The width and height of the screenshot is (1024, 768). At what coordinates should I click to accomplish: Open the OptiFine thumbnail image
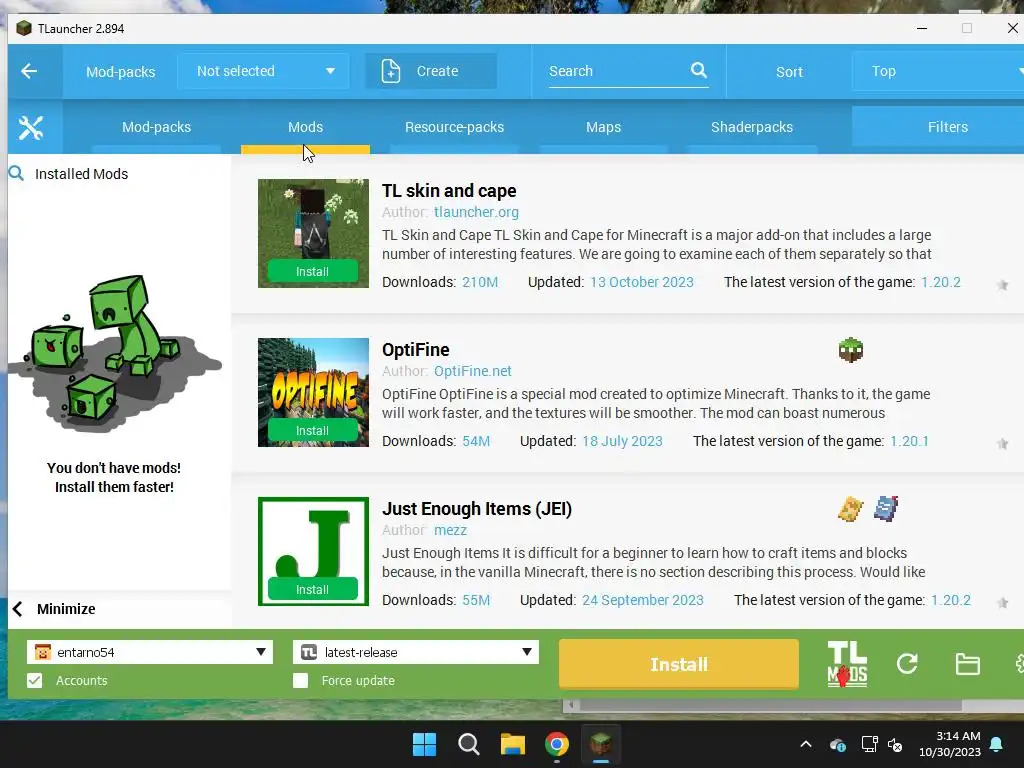click(x=313, y=392)
